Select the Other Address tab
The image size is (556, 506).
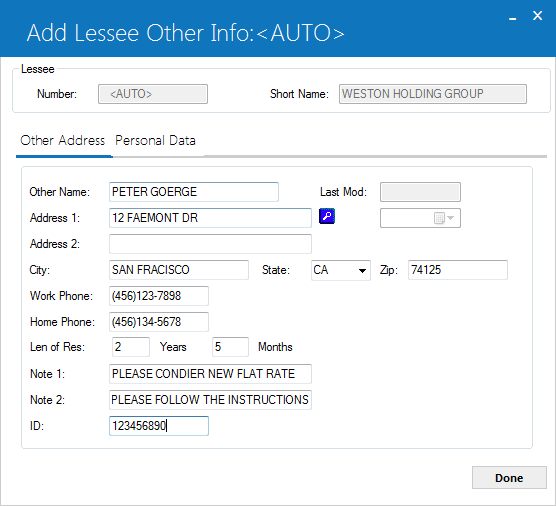[63, 141]
